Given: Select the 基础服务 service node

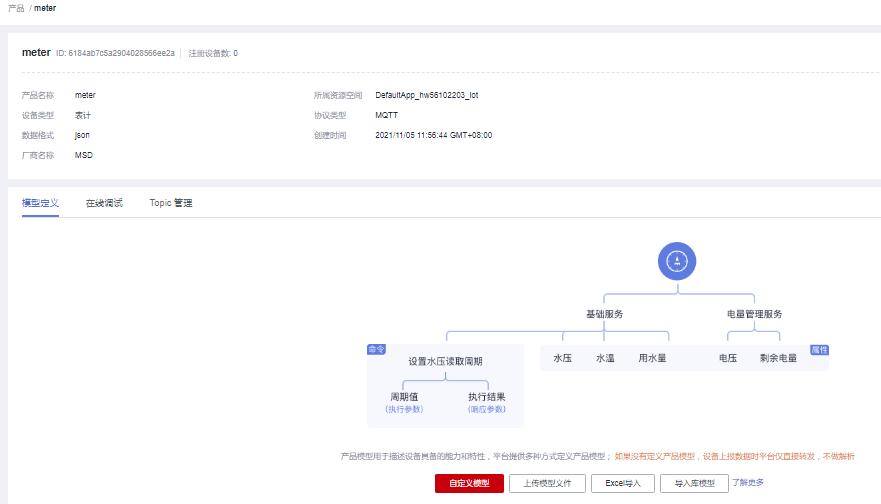Looking at the screenshot, I should 605,314.
